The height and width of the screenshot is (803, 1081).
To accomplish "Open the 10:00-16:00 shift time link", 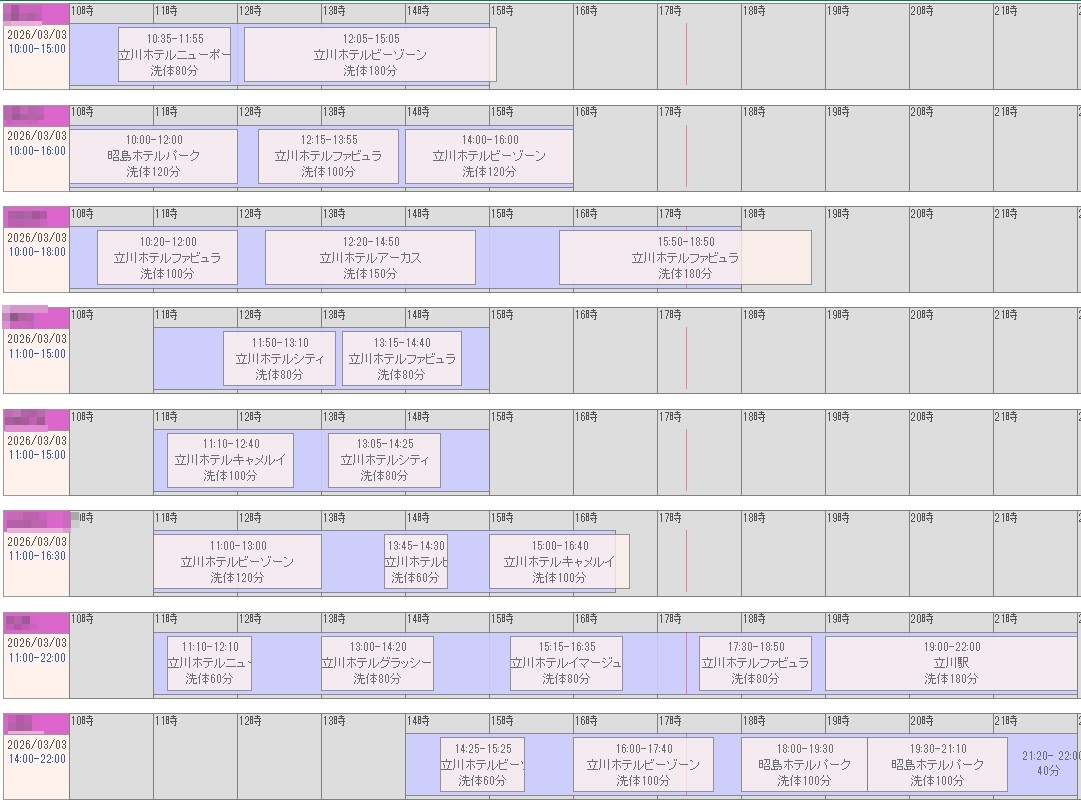I will coord(37,151).
